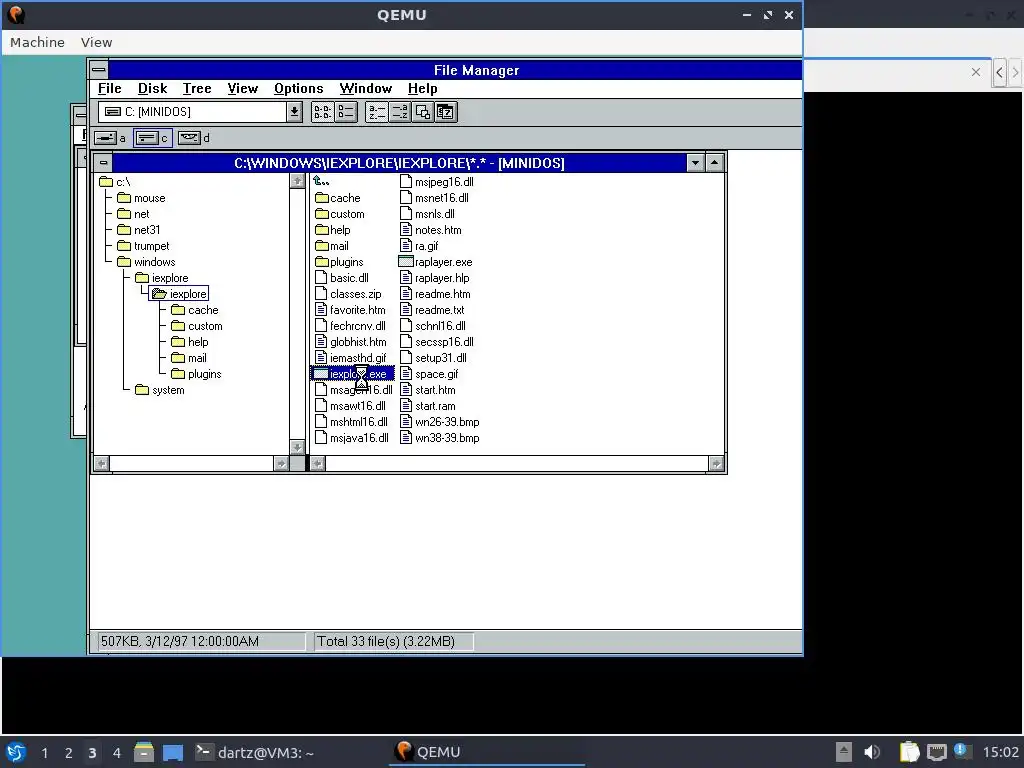
Task: Select the open inner iexplore folder in the tree
Action: 180,294
